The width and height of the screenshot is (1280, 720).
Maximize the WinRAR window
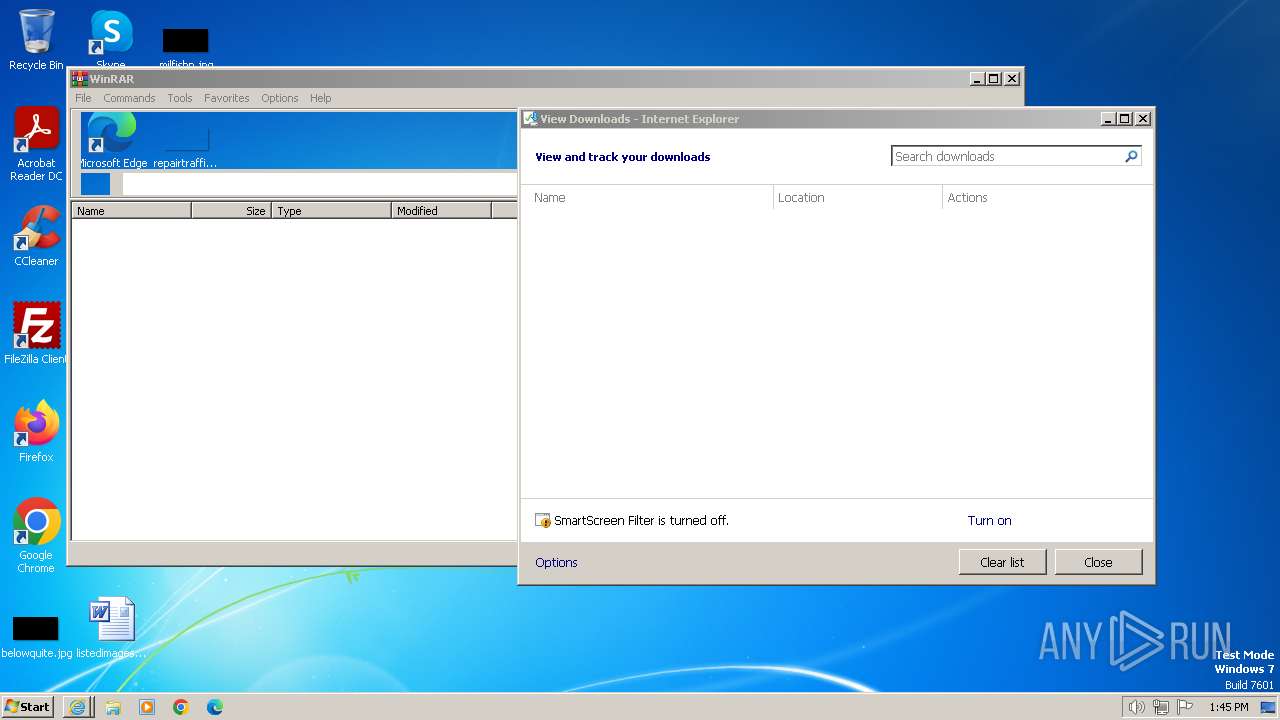click(994, 79)
